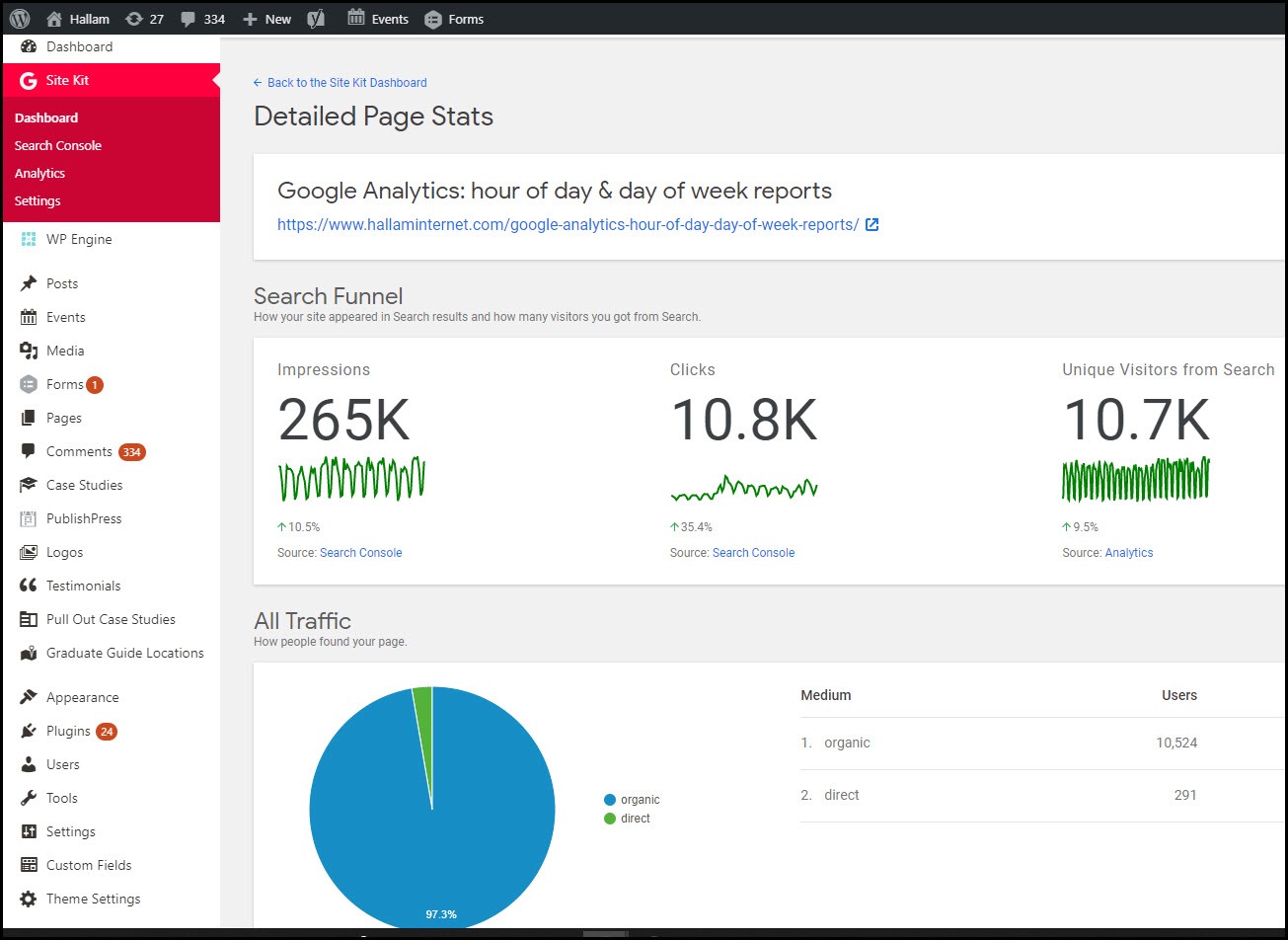Click the Pages icon in sidebar

point(29,418)
